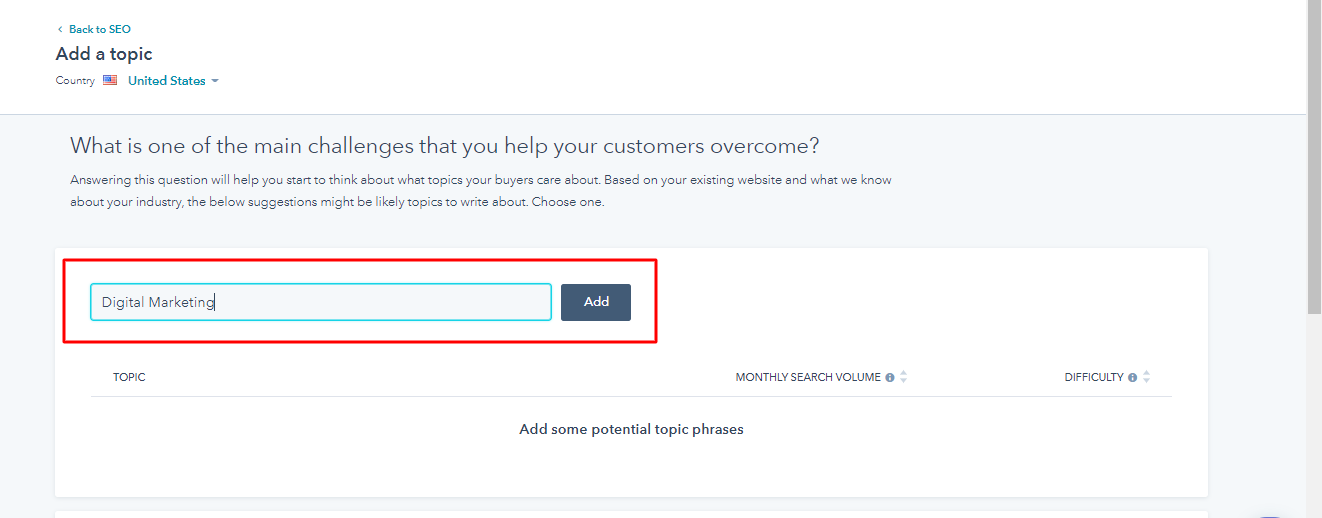Image resolution: width=1322 pixels, height=518 pixels.
Task: Click the back chevron beside Back to SEO
Action: tap(60, 30)
